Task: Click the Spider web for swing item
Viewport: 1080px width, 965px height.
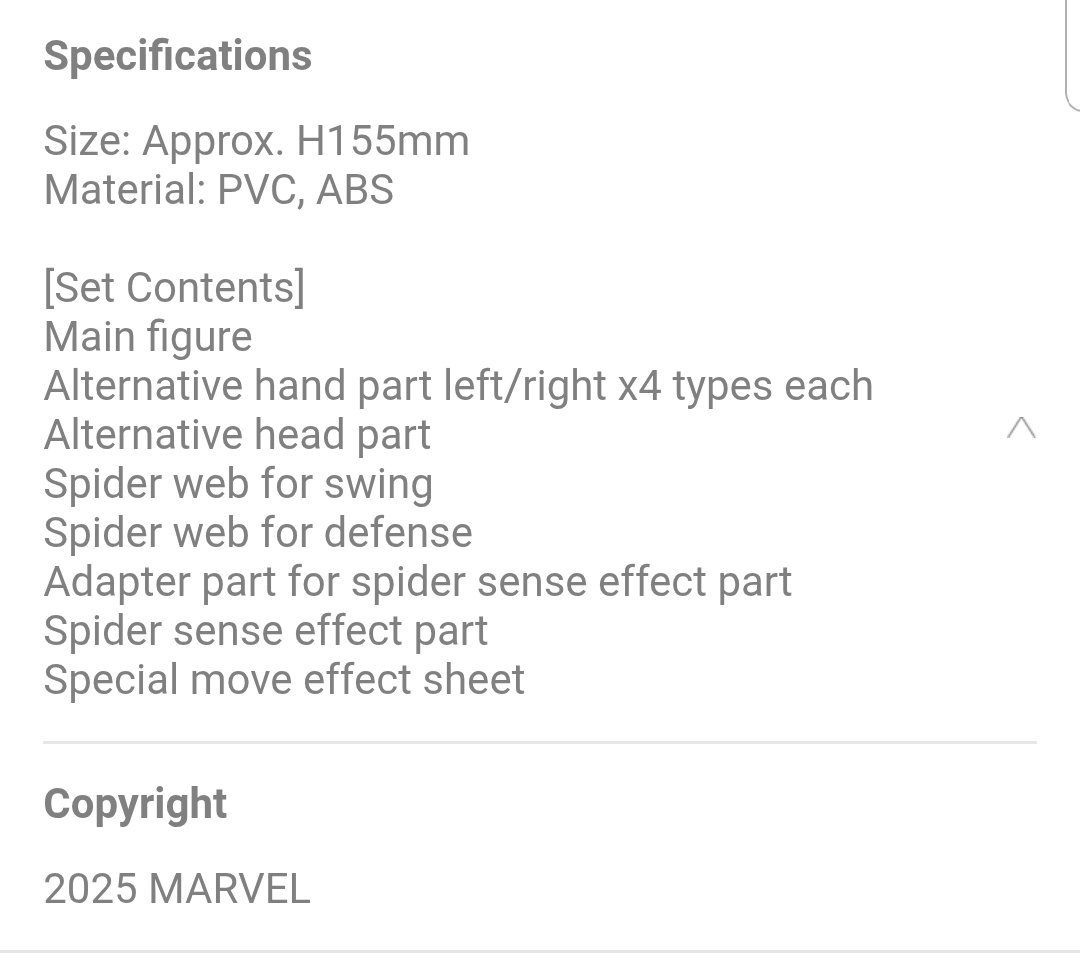Action: 238,484
